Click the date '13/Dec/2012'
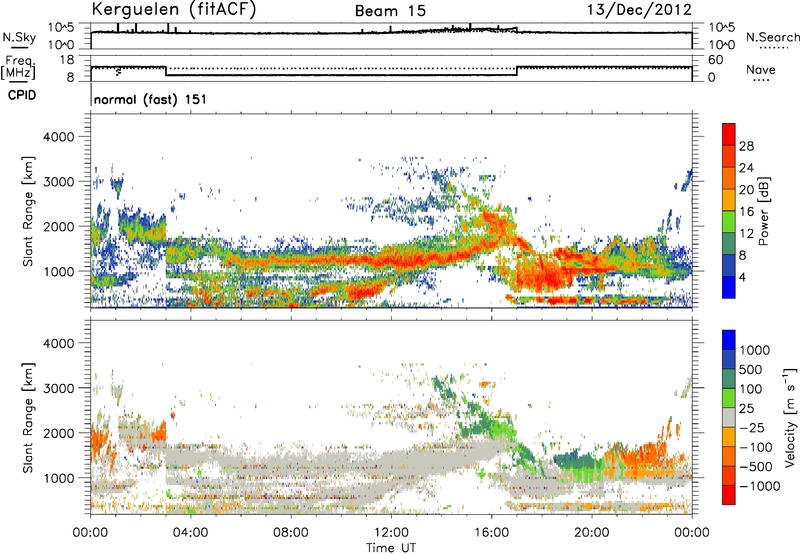The width and height of the screenshot is (800, 554). click(x=640, y=9)
